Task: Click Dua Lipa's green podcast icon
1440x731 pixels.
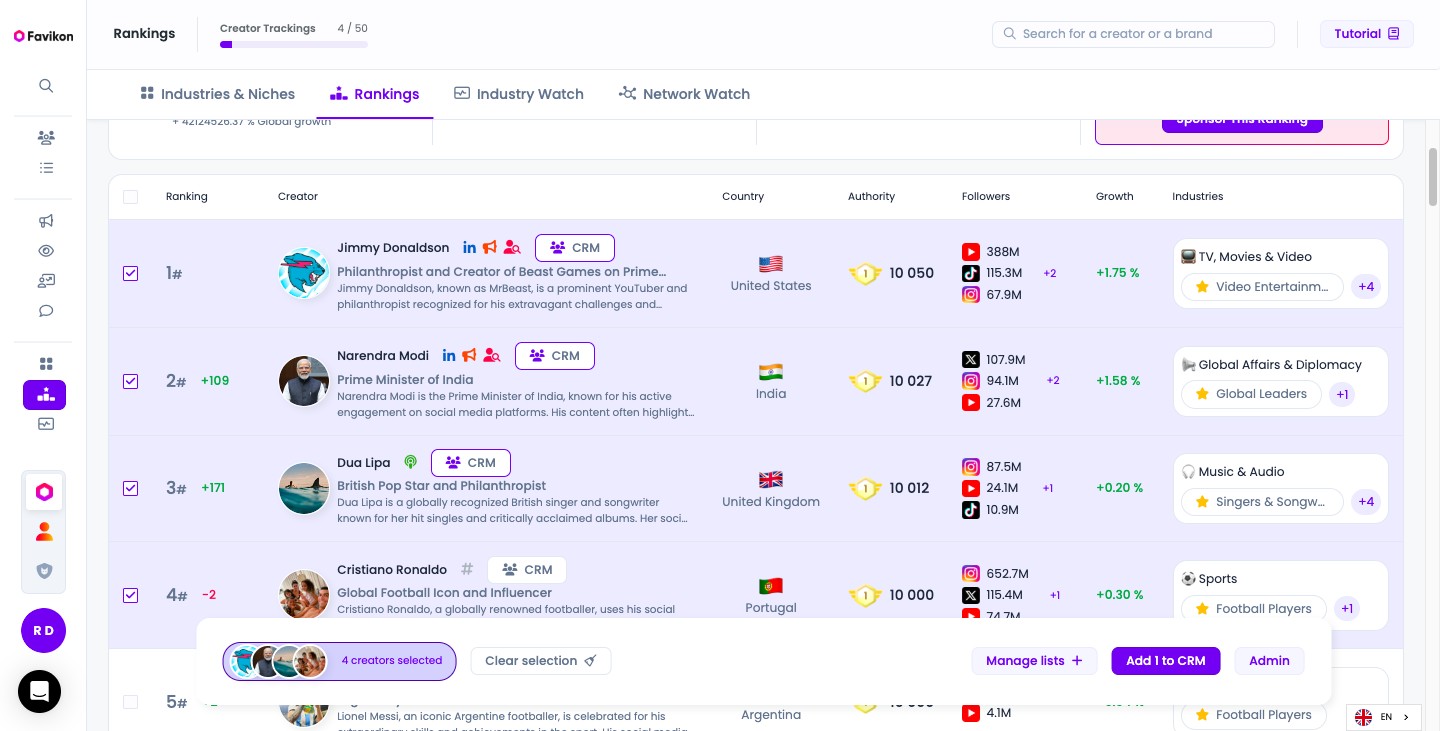Action: click(410, 462)
